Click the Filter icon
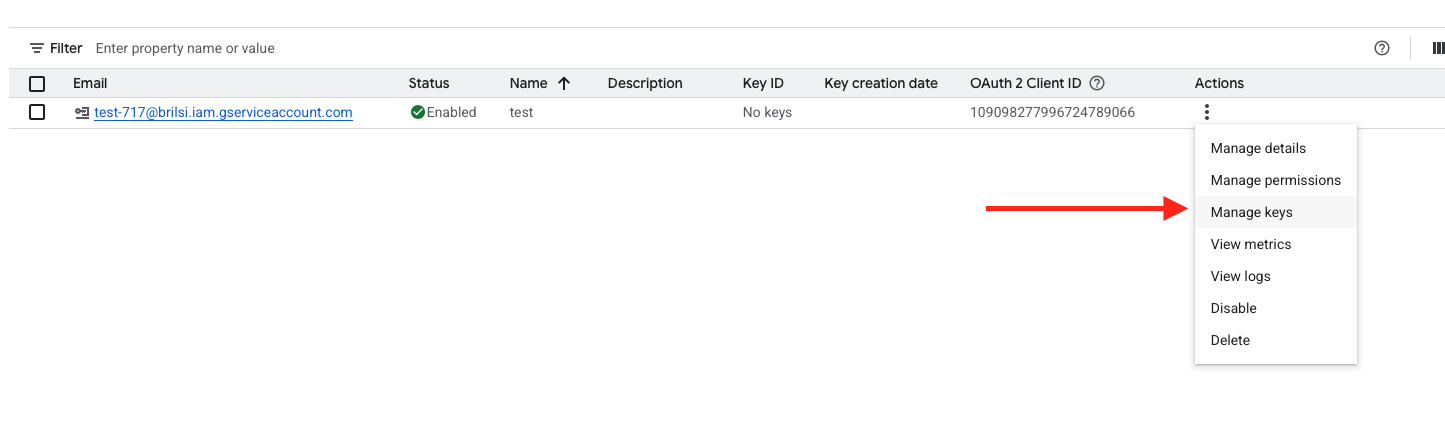Viewport: 1445px width, 433px height. (x=37, y=48)
